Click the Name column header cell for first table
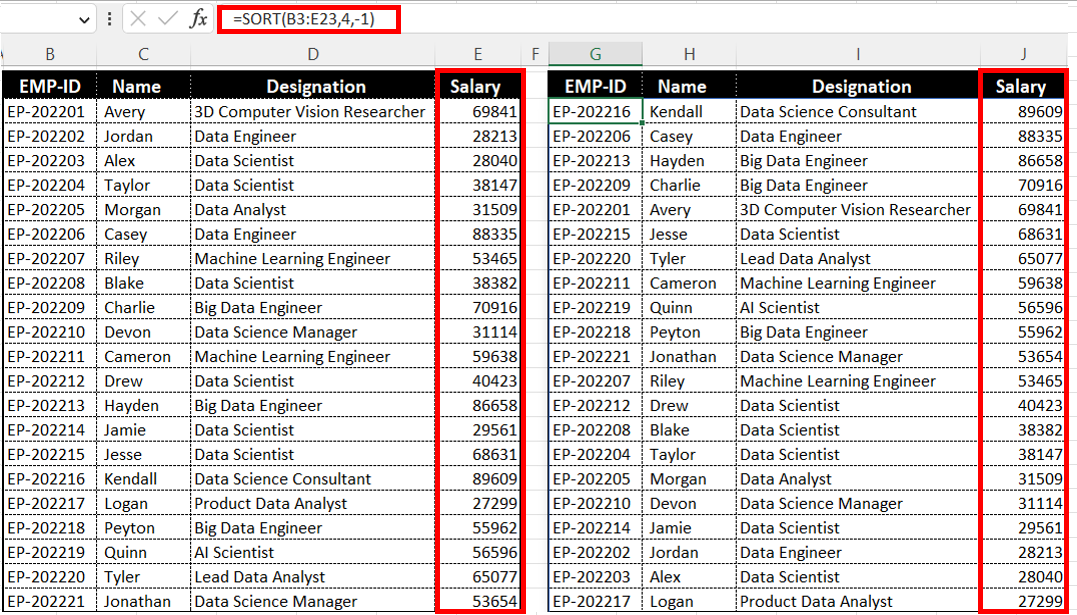Viewport: 1077px width, 615px height. click(x=142, y=86)
